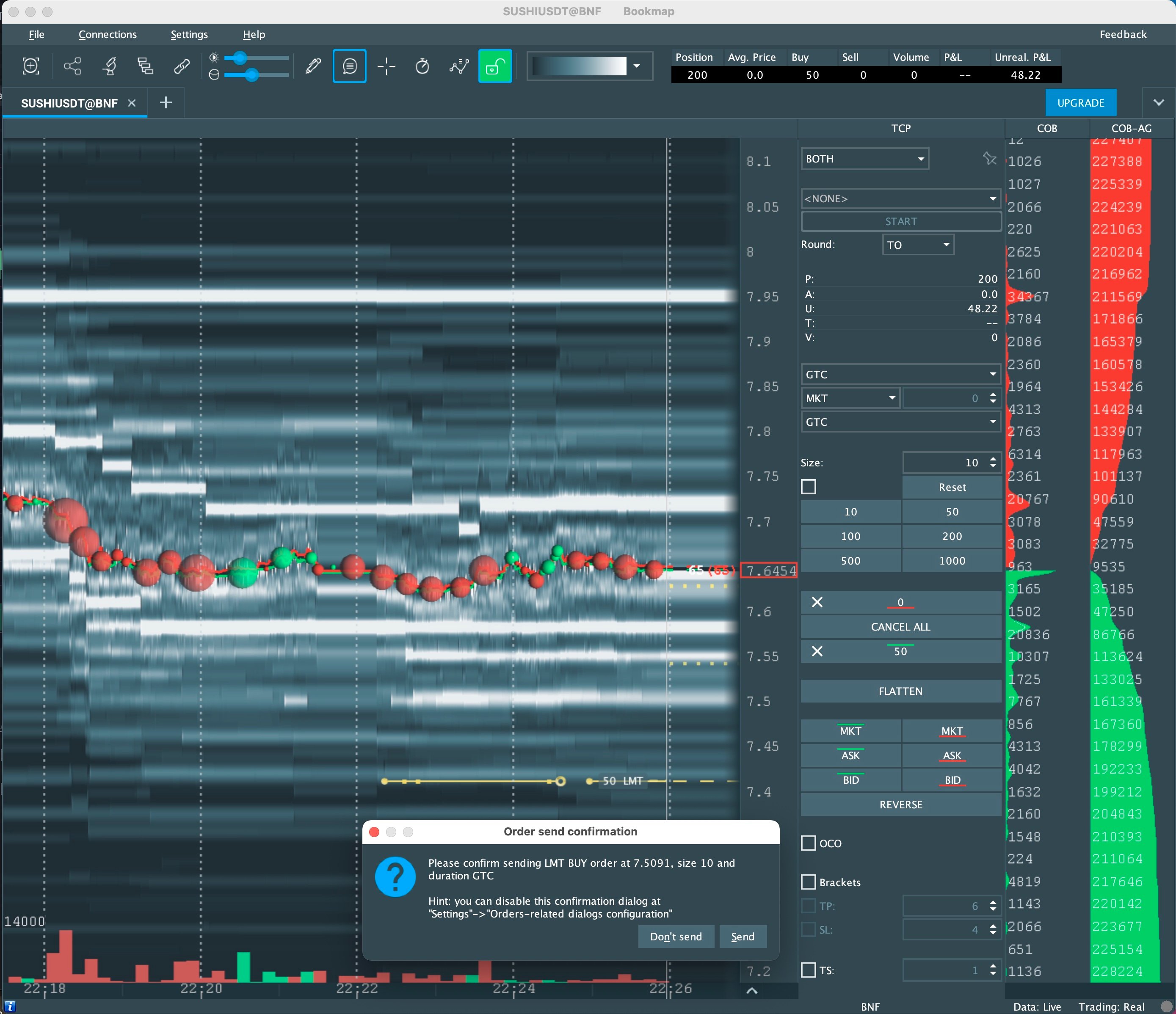The width and height of the screenshot is (1176, 1014).
Task: Expand the color gradient scheme dropdown
Action: [636, 66]
